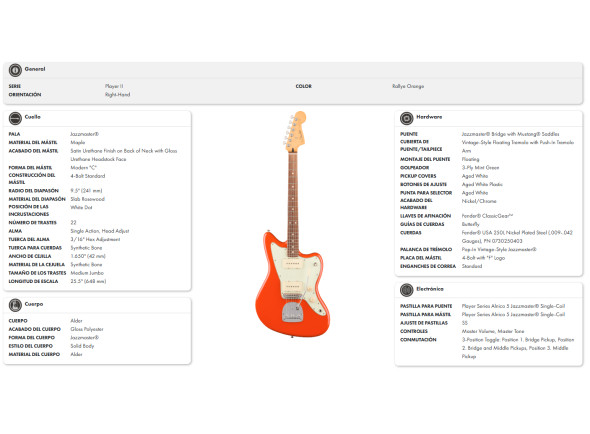
Task: Click the FORMA DEL MÁSTIL label
Action: tap(30, 168)
